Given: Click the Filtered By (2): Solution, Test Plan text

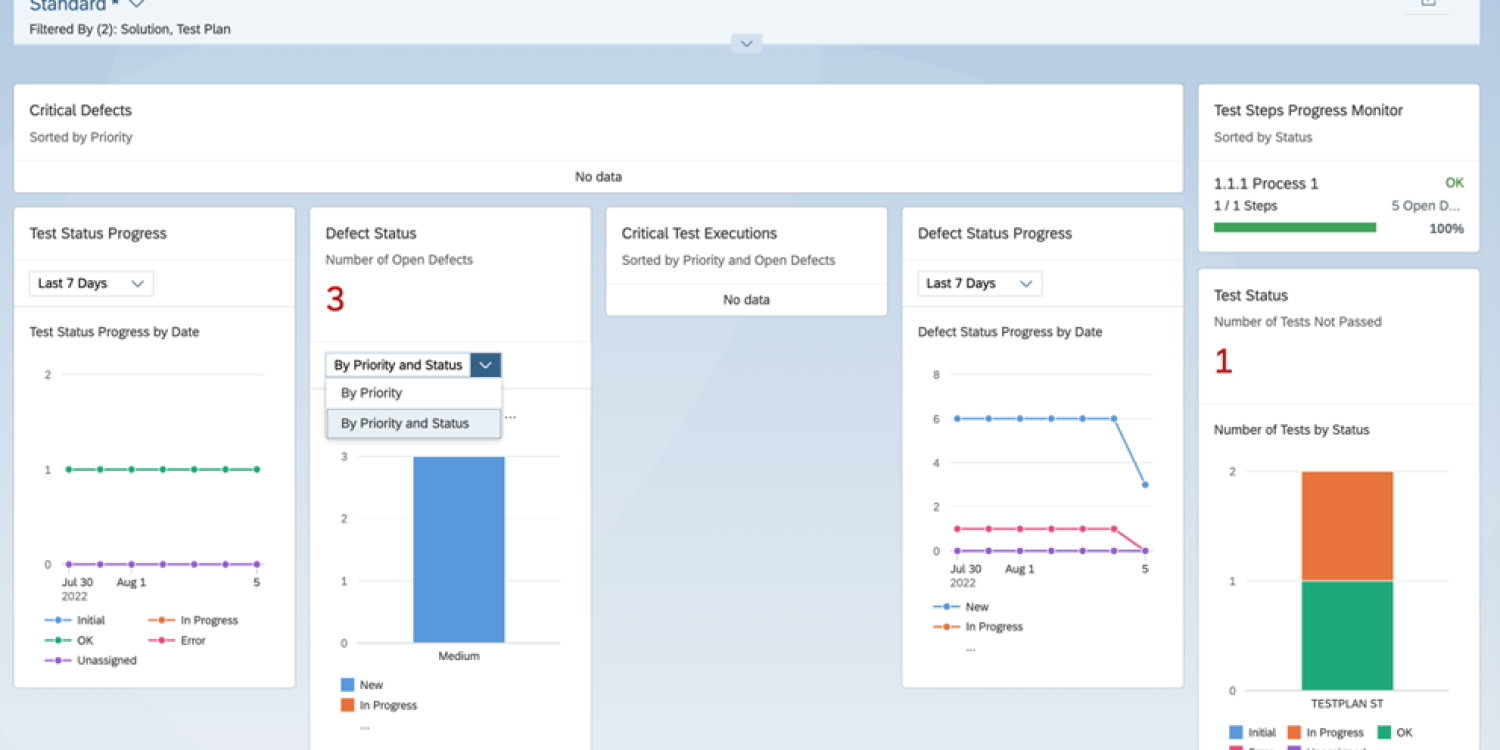Looking at the screenshot, I should 129,29.
